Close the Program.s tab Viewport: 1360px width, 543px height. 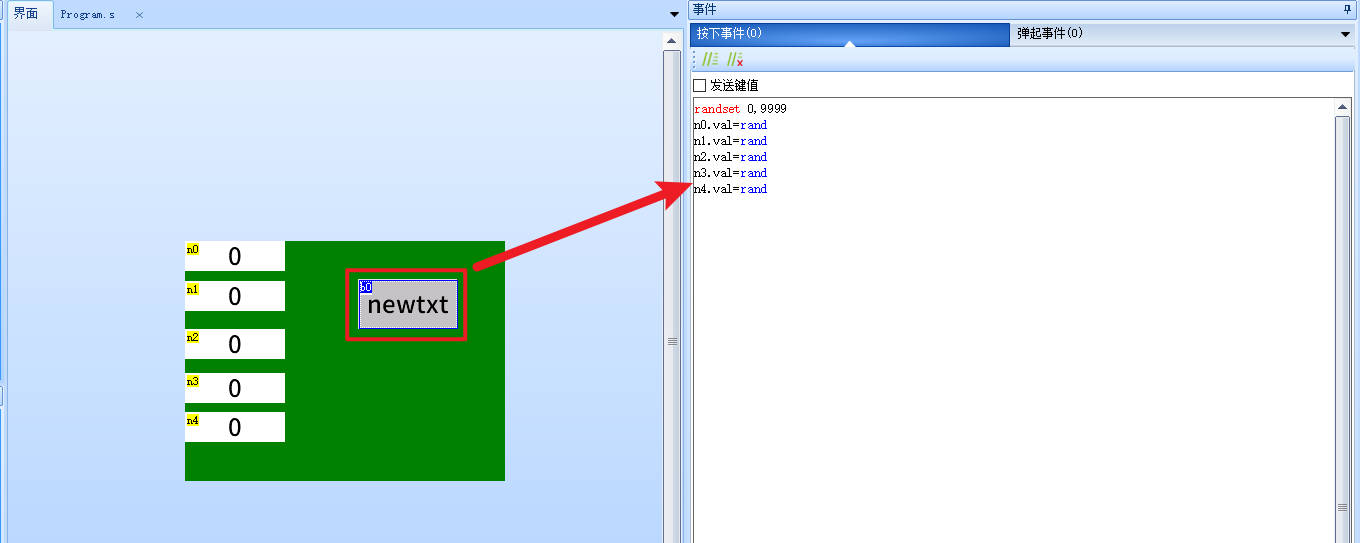click(x=139, y=15)
